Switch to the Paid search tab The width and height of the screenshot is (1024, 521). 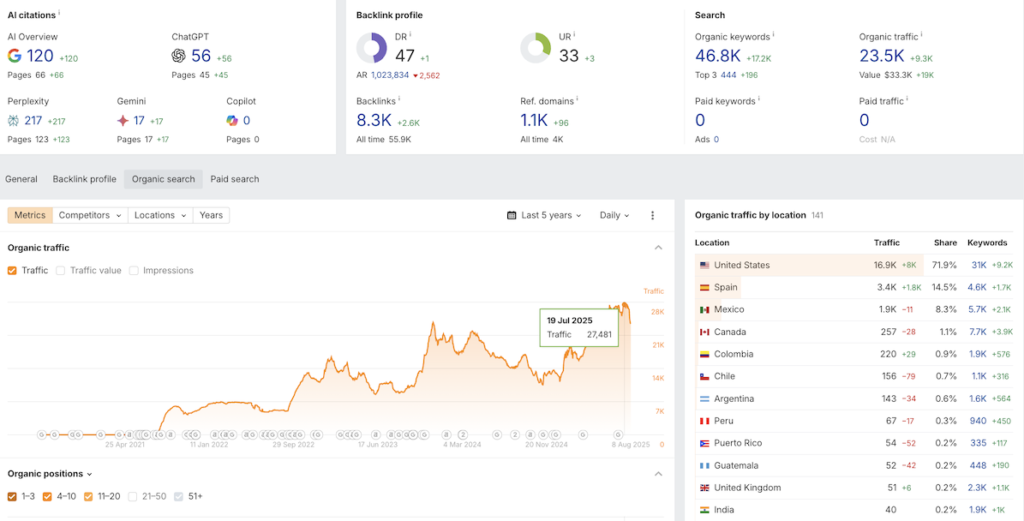click(x=234, y=179)
